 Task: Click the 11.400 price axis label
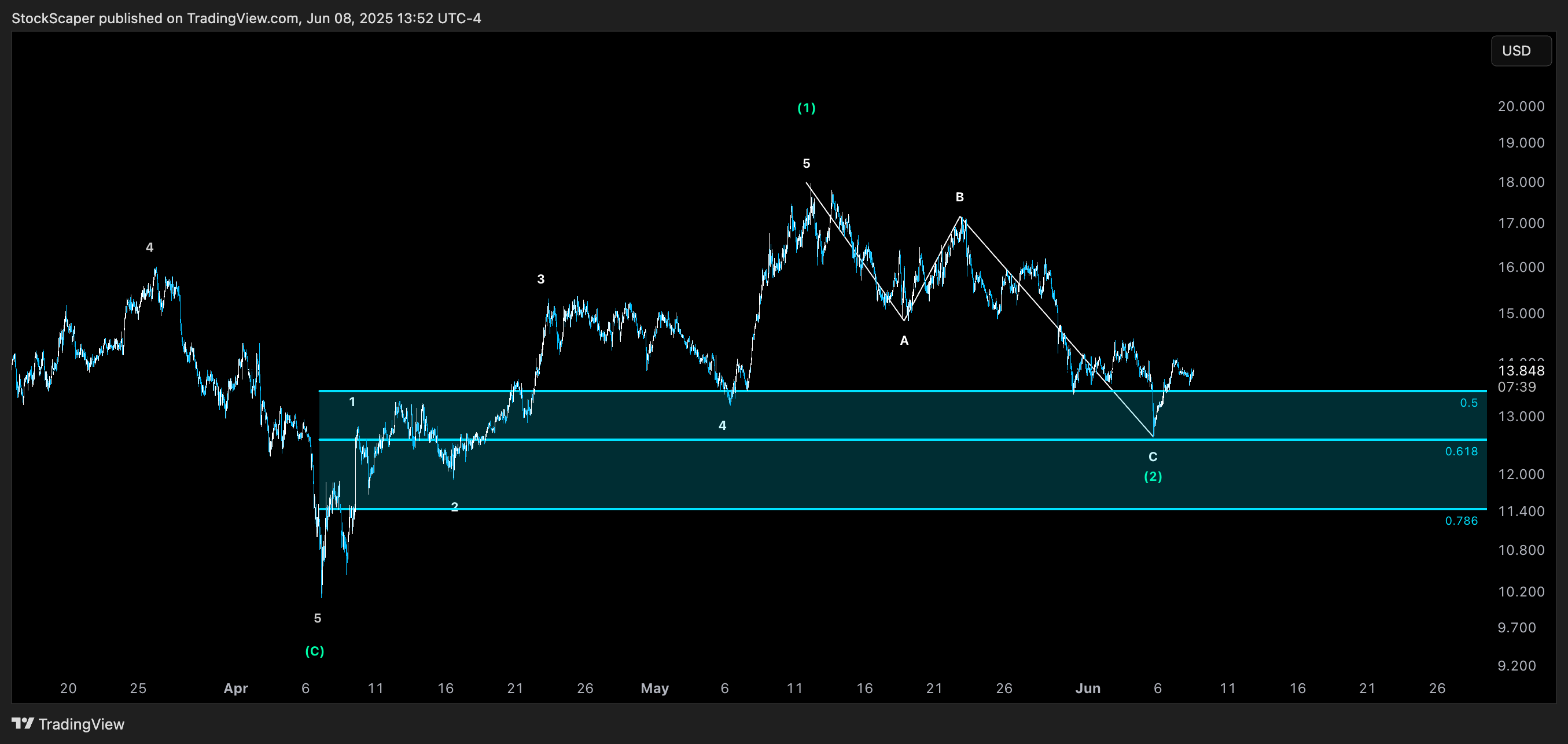pos(1521,511)
